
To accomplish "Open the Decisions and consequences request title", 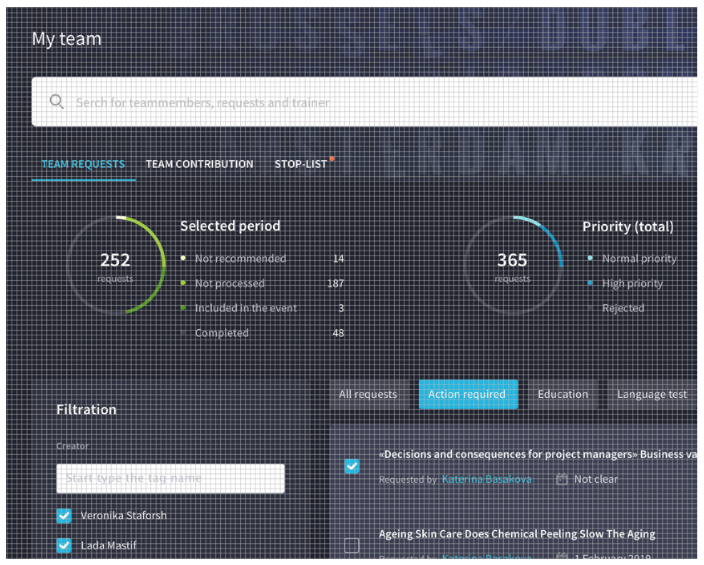I will click(538, 455).
